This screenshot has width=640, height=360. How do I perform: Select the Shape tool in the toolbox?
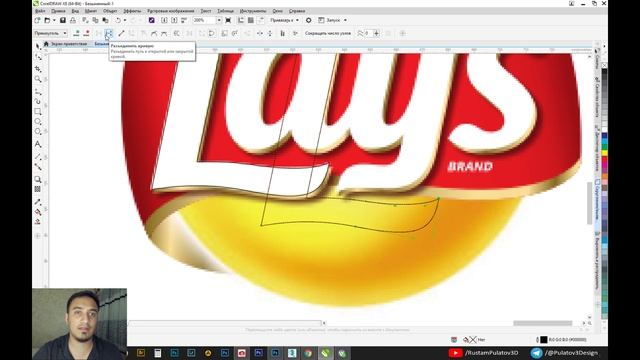pyautogui.click(x=38, y=57)
